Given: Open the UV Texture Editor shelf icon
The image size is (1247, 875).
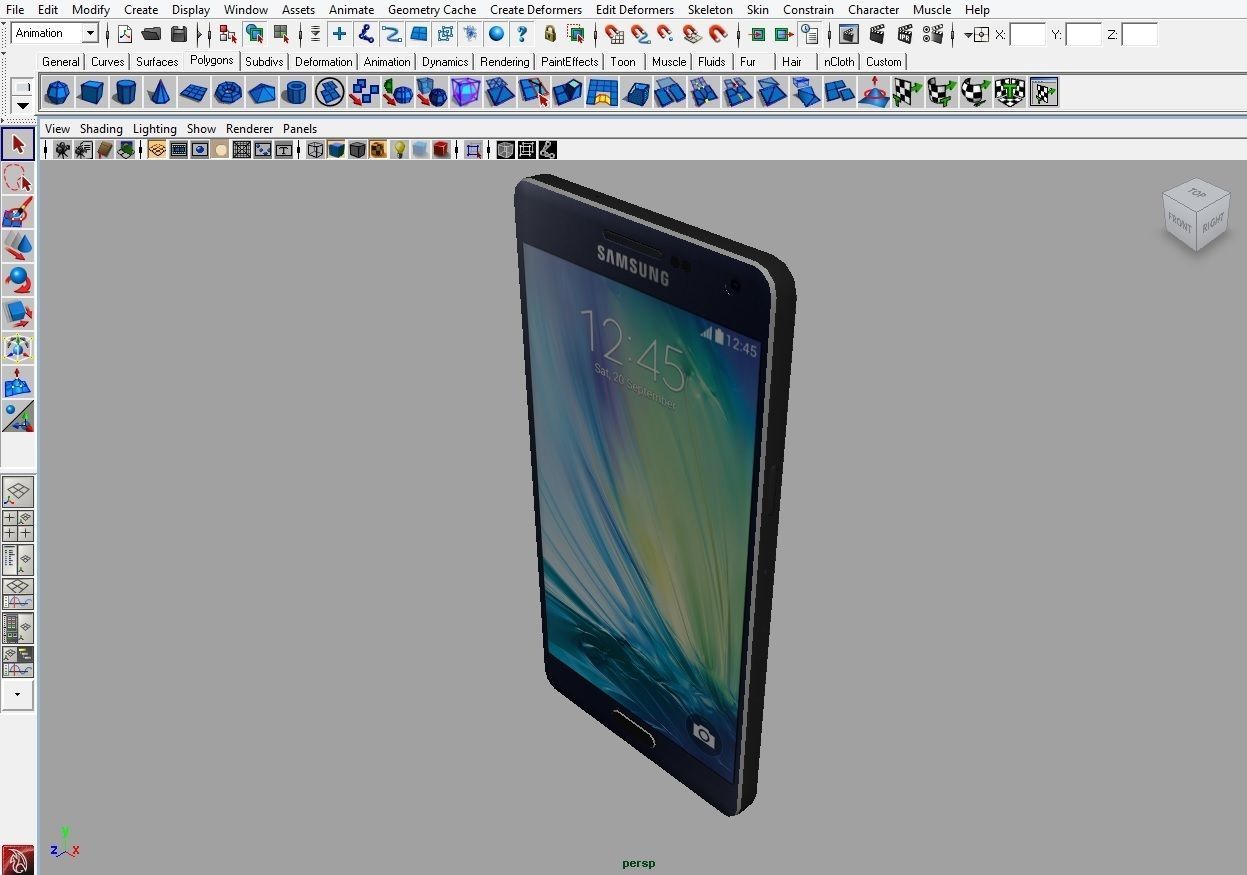Looking at the screenshot, I should 1043,93.
